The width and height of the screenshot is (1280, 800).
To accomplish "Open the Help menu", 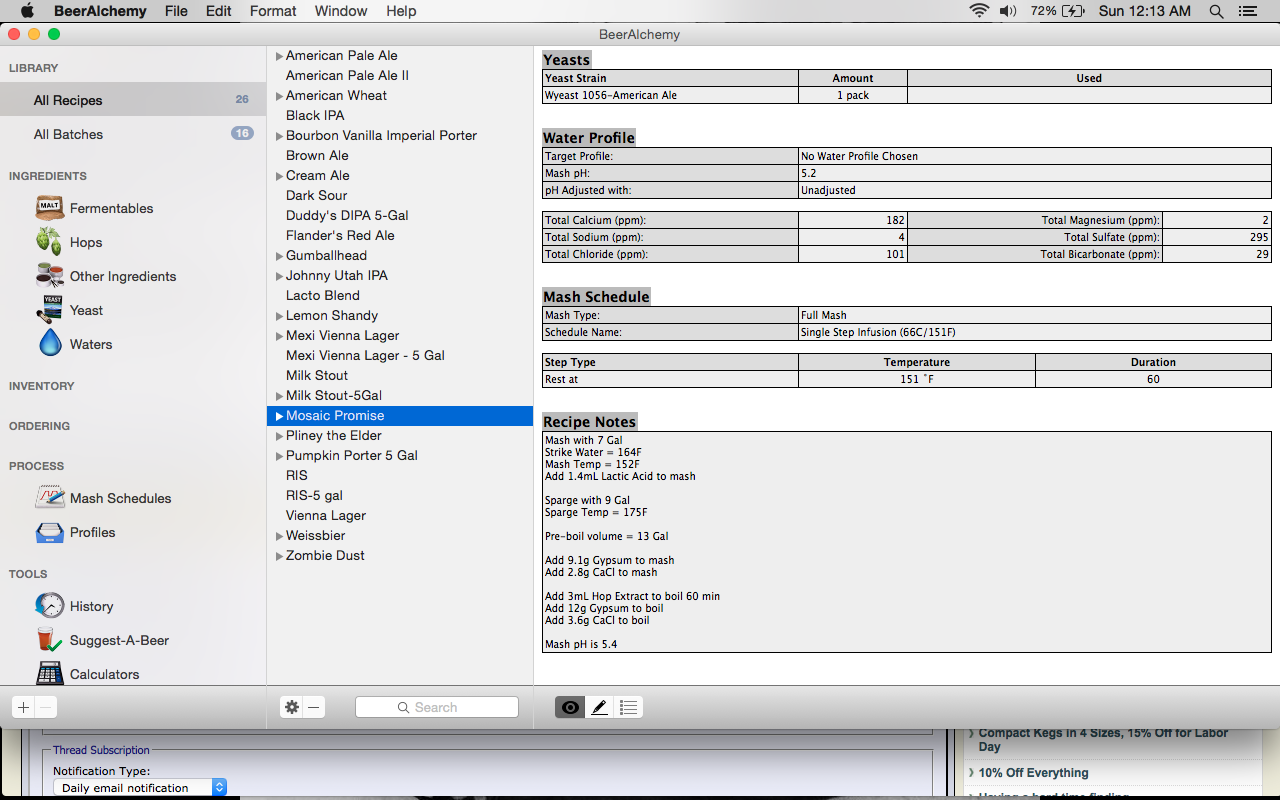I will tap(401, 11).
